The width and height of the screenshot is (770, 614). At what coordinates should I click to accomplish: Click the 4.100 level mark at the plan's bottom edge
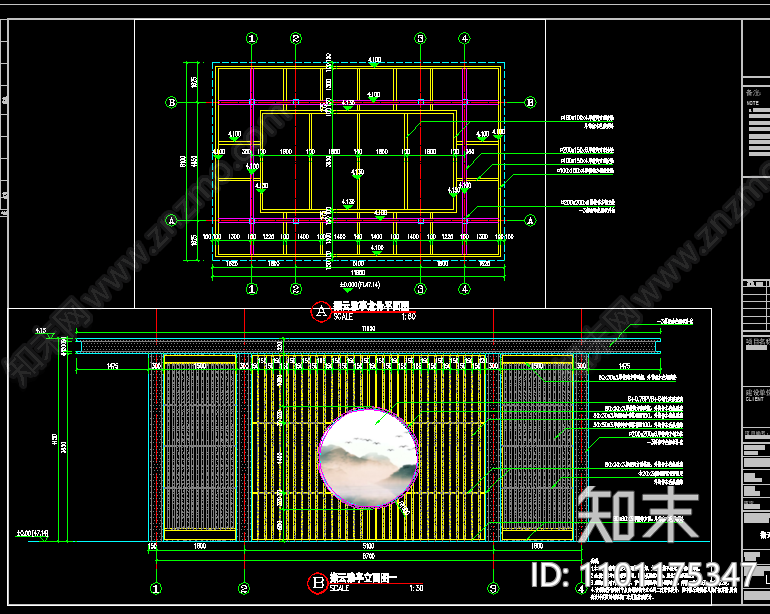point(377,248)
